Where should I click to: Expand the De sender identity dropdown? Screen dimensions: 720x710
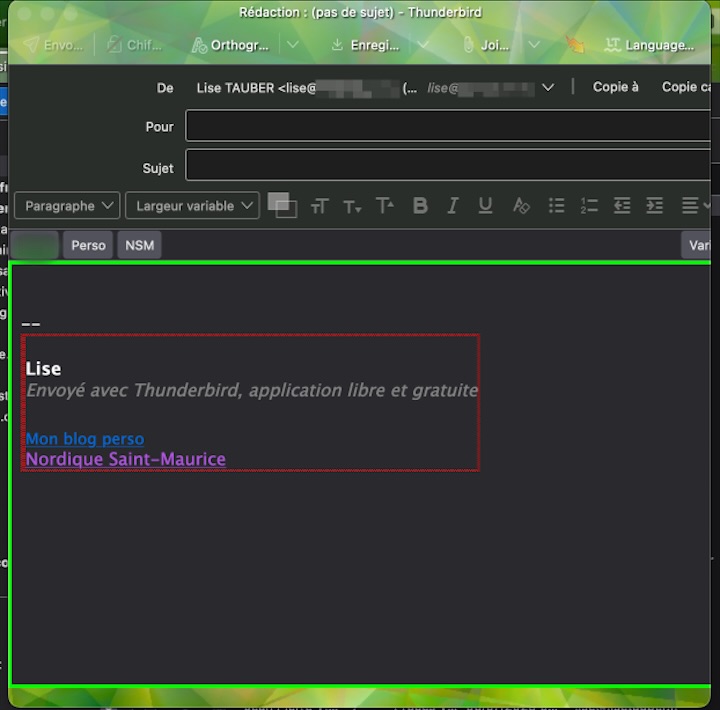click(x=547, y=88)
